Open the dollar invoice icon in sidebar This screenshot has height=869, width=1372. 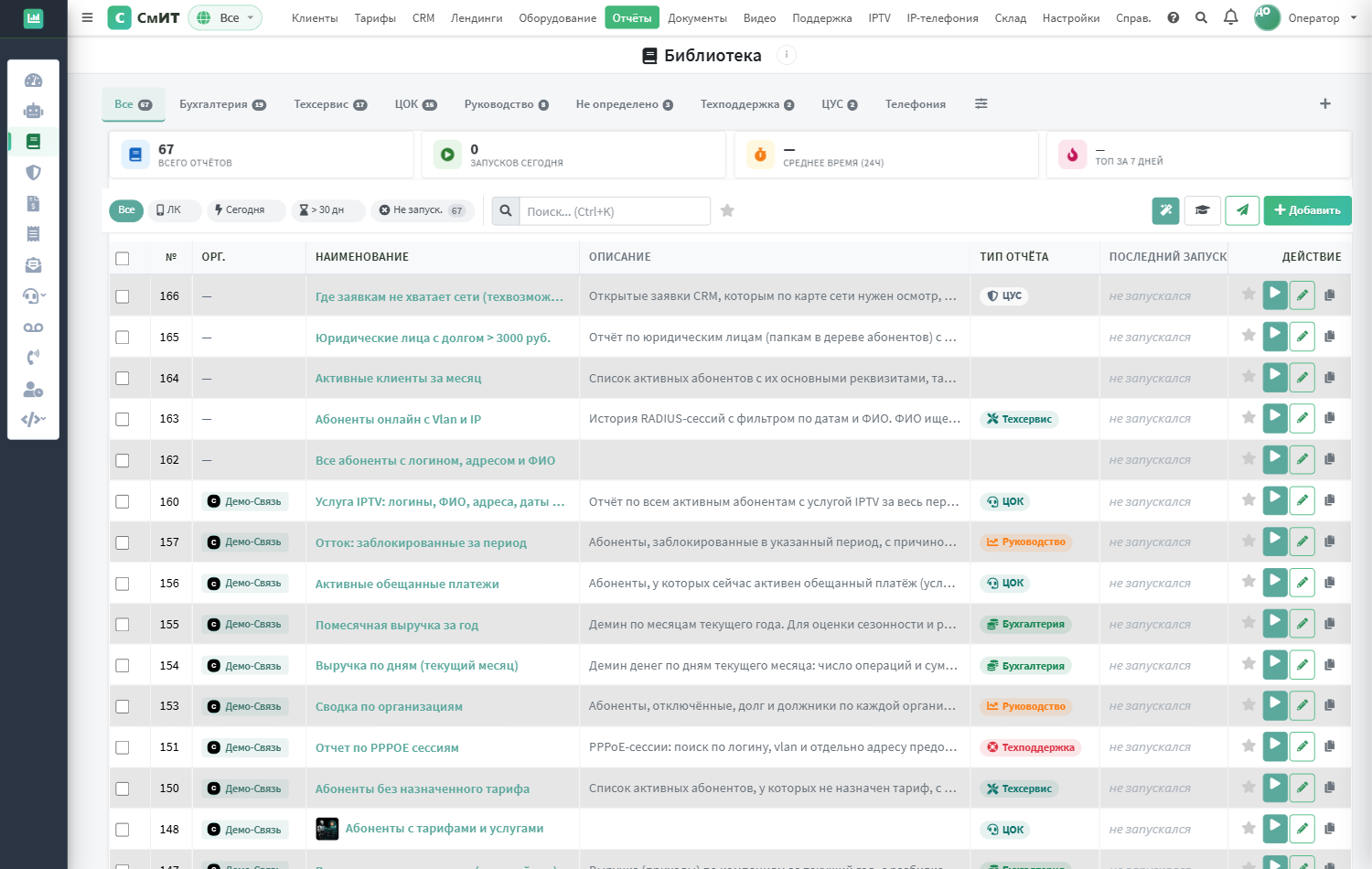pos(33,203)
